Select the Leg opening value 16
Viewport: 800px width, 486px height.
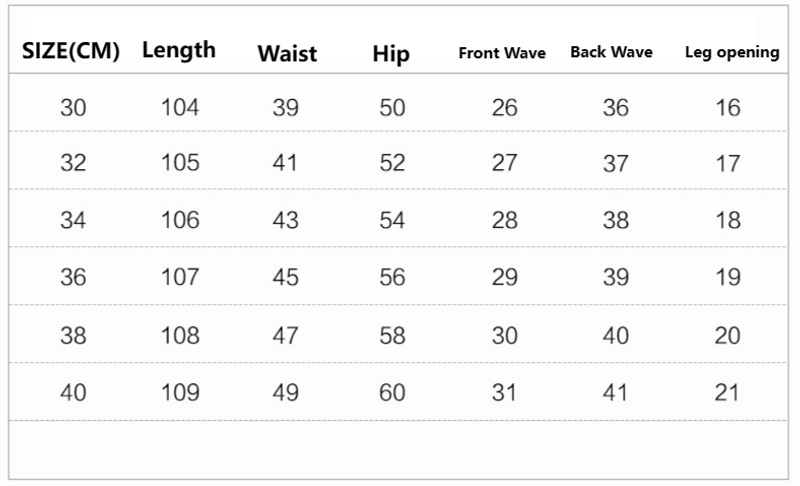(728, 106)
